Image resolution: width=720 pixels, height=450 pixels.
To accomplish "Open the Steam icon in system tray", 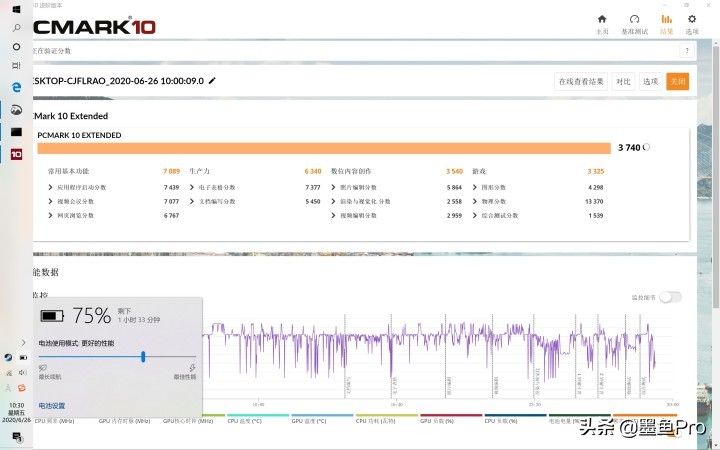I will (8, 357).
